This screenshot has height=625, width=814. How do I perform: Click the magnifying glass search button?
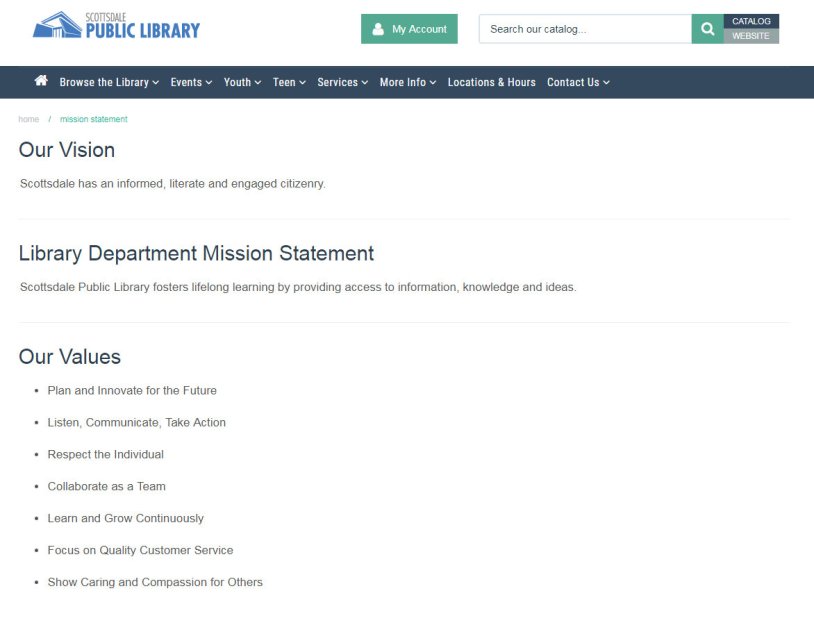[707, 29]
